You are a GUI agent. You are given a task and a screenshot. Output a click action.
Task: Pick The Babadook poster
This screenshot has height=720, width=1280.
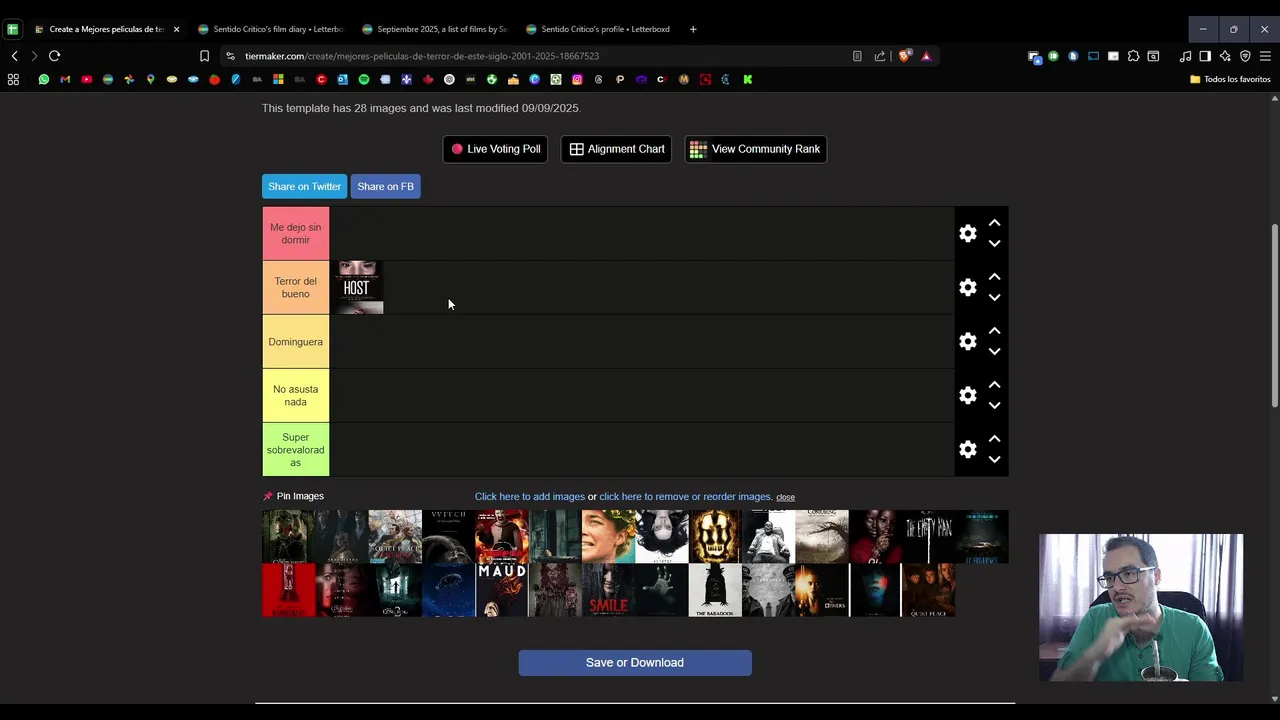point(715,590)
